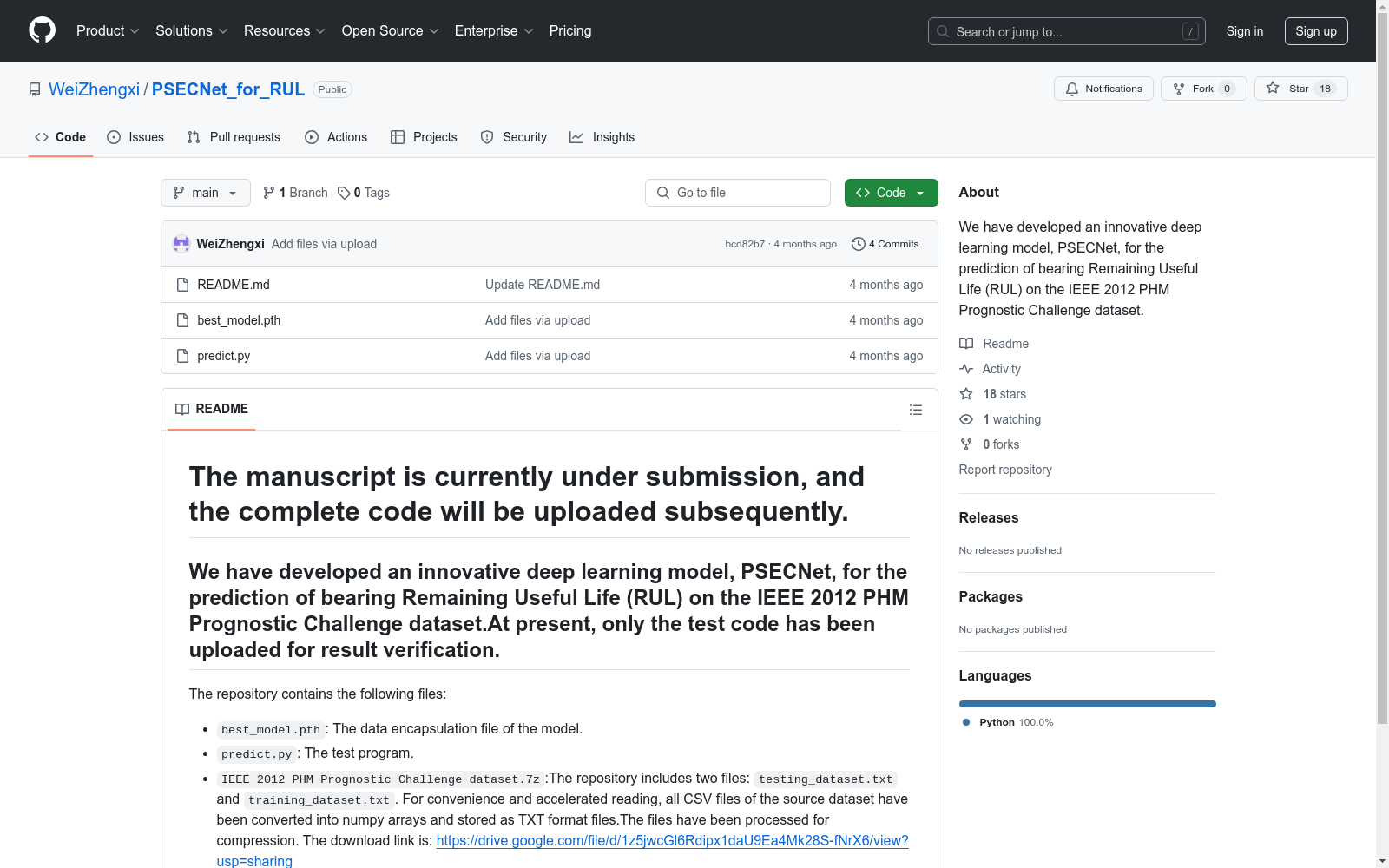Switch to the Issues tab
The height and width of the screenshot is (868, 1389).
click(135, 137)
